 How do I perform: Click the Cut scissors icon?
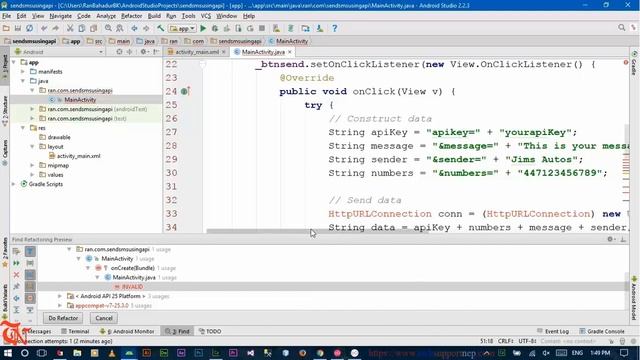tap(70, 28)
